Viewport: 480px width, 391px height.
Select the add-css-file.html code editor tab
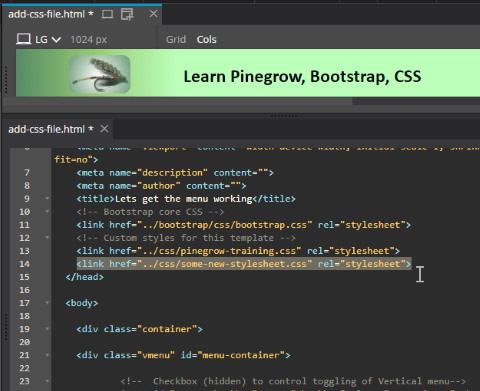click(51, 129)
